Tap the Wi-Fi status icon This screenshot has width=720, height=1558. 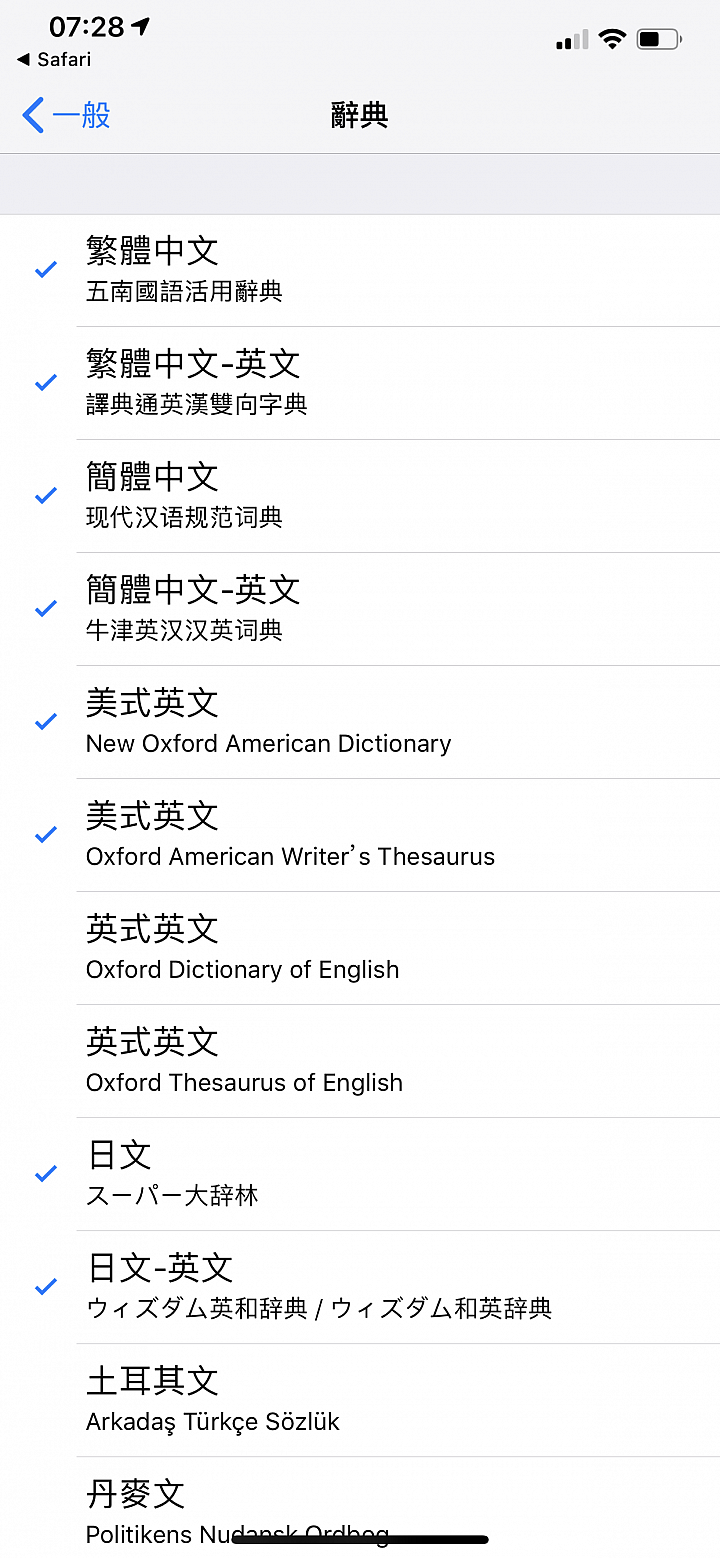point(612,39)
